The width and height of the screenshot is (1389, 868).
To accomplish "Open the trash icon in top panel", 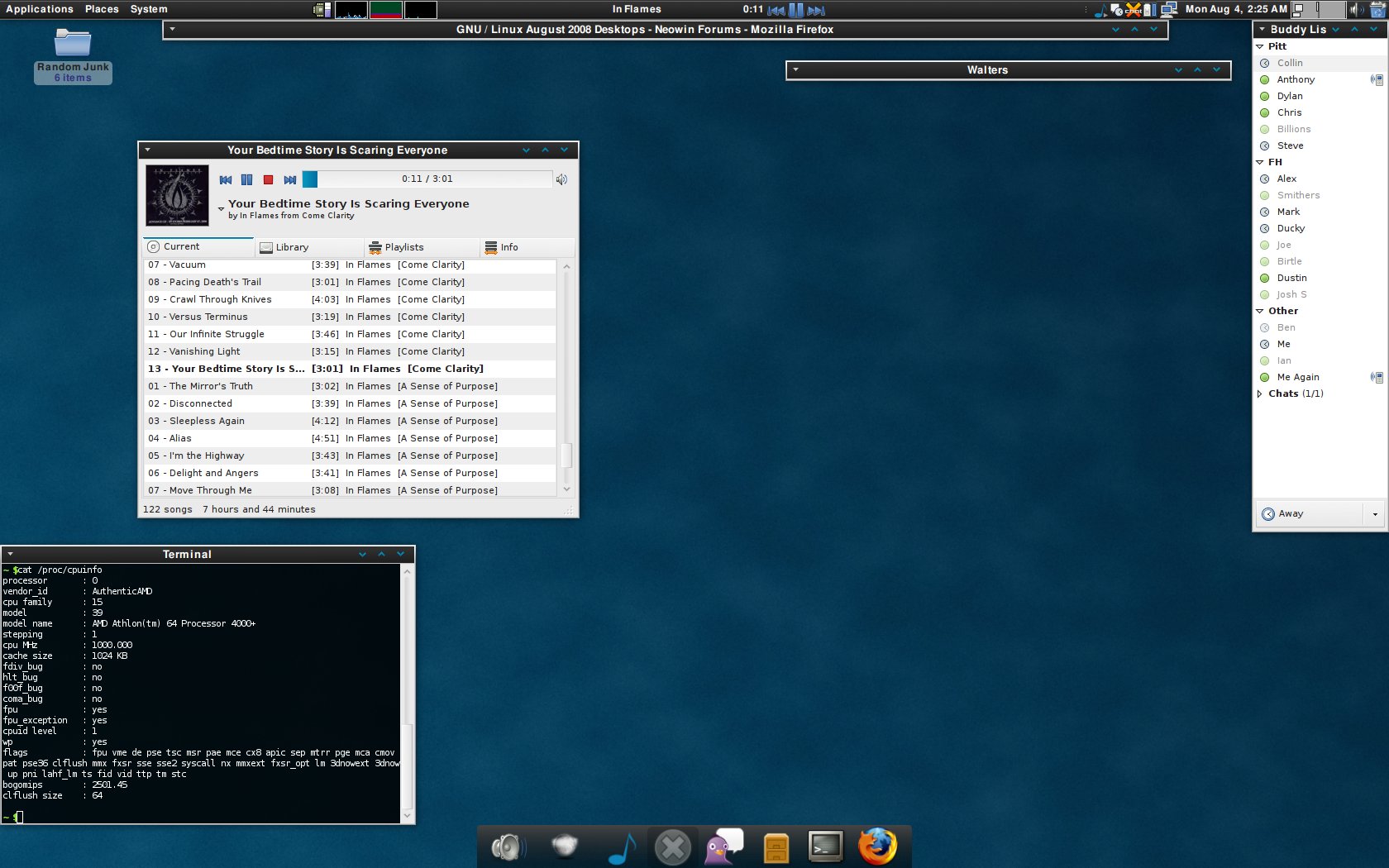I will coord(1377,10).
